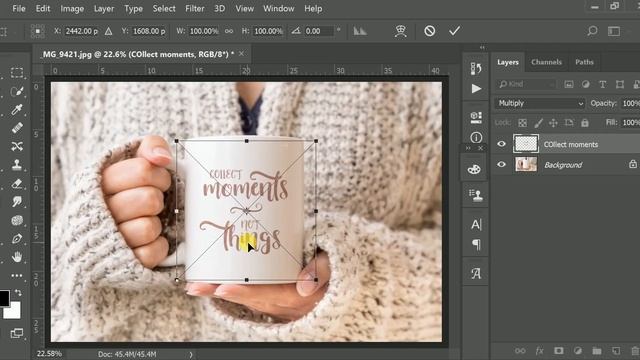
Task: Open the Color palette panel icon
Action: coord(474,169)
